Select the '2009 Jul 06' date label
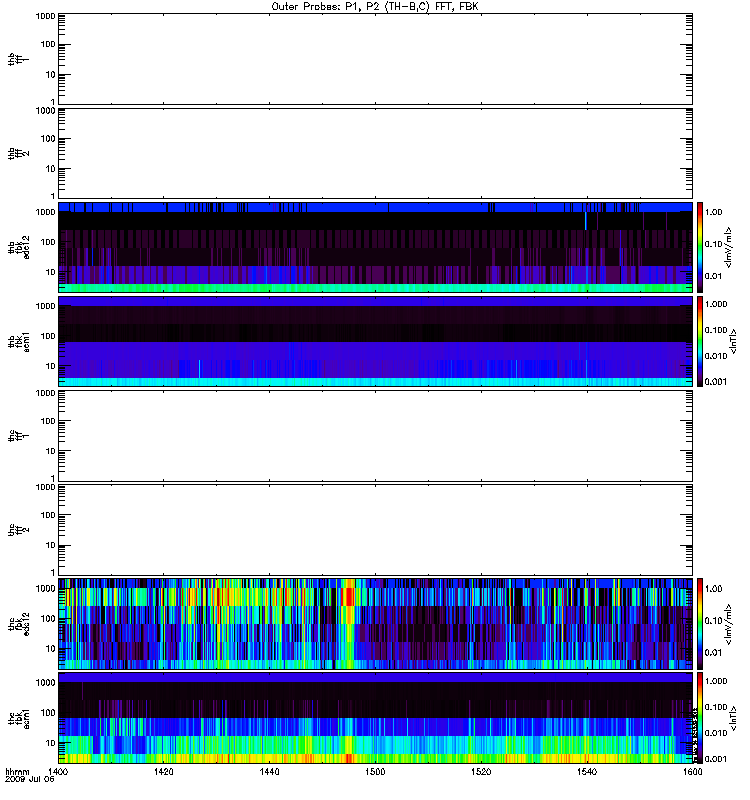The height and width of the screenshot is (800, 750). click(x=30, y=780)
